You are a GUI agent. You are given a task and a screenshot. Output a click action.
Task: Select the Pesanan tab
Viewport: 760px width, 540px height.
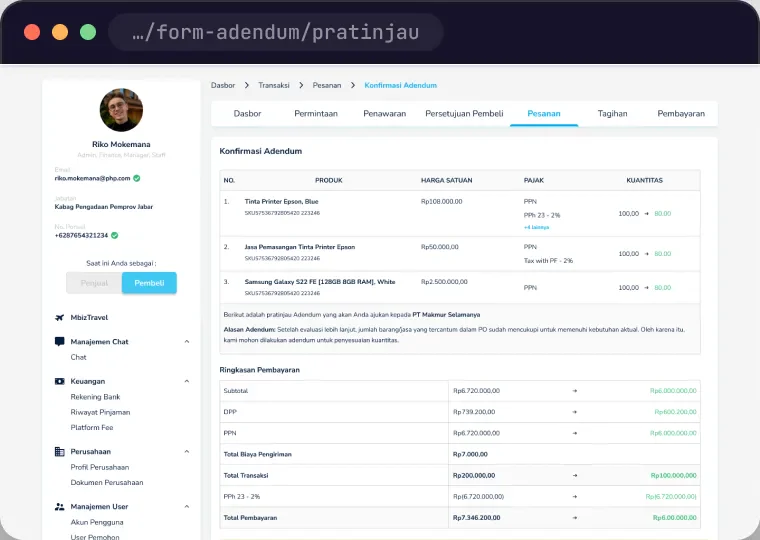tap(544, 113)
